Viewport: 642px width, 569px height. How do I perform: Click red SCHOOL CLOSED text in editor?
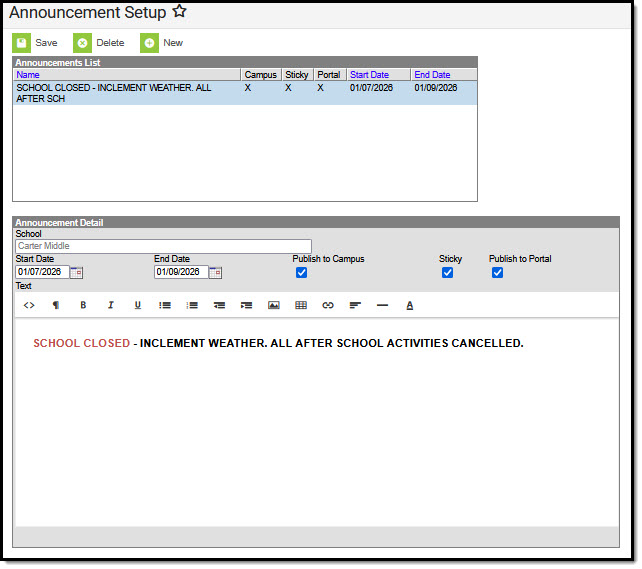pos(81,343)
